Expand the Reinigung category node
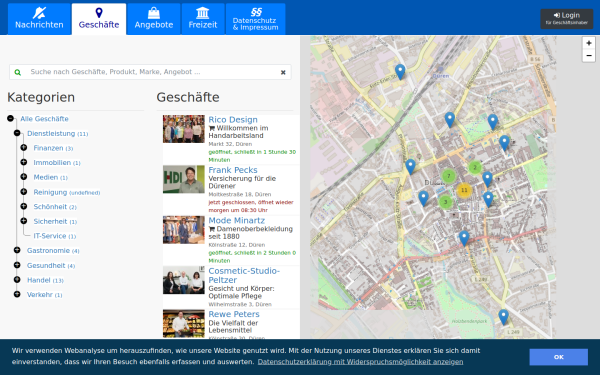The height and width of the screenshot is (375, 600). (24, 192)
